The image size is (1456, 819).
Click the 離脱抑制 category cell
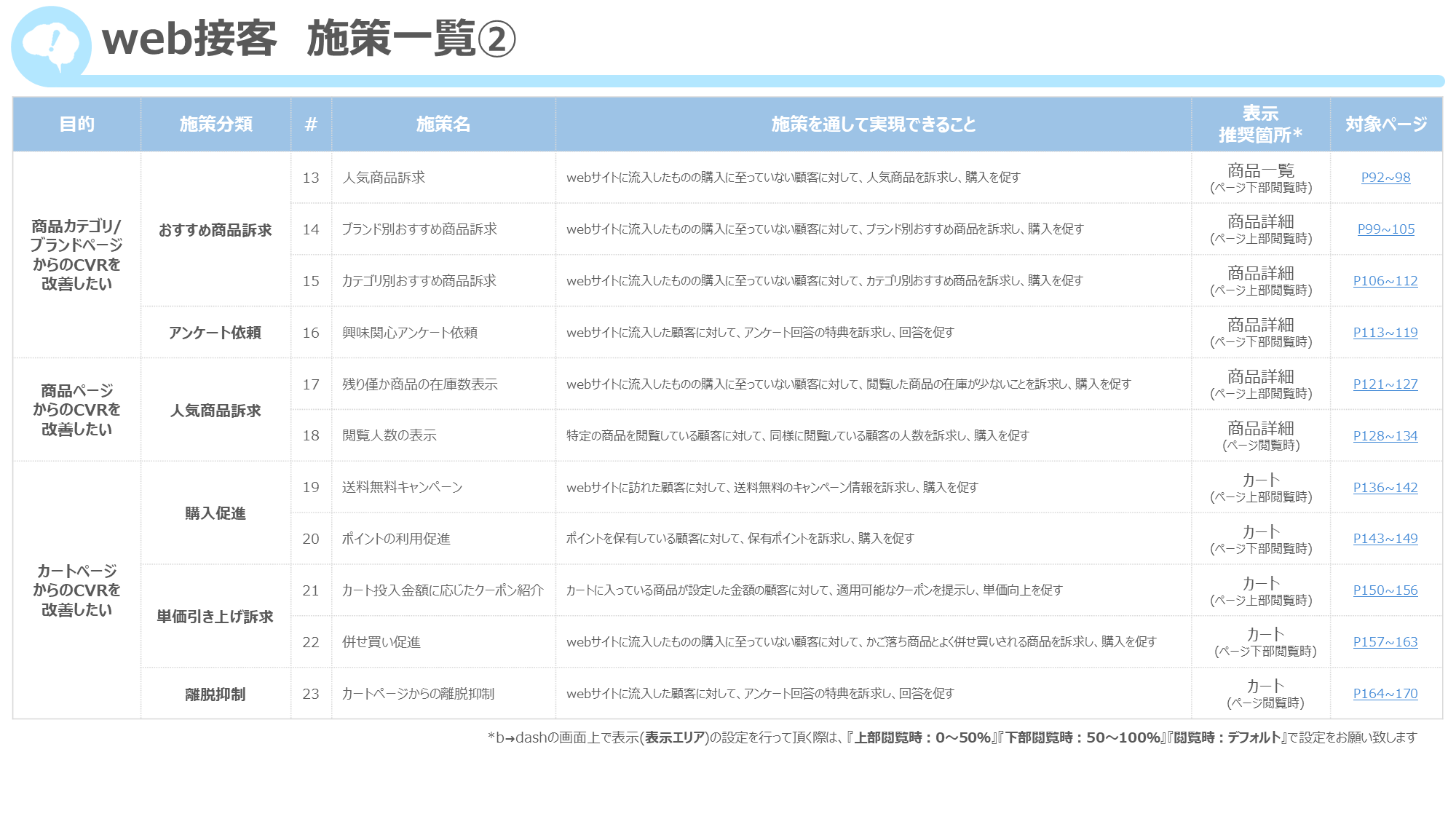tap(215, 695)
